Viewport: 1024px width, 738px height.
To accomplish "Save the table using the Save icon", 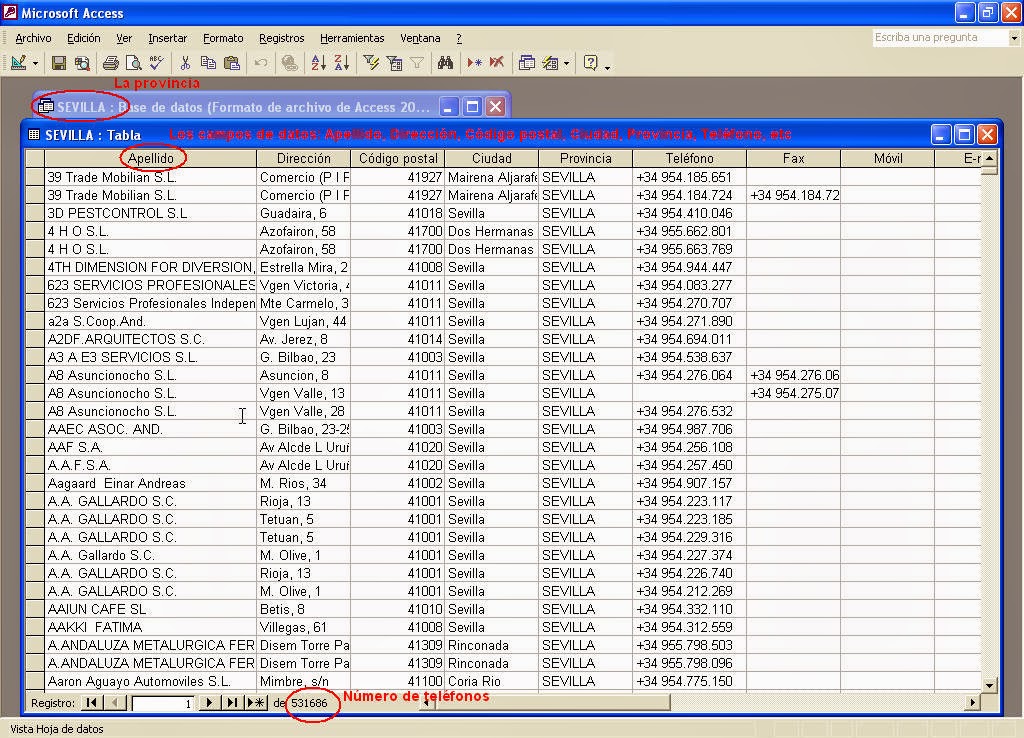I will [x=58, y=63].
